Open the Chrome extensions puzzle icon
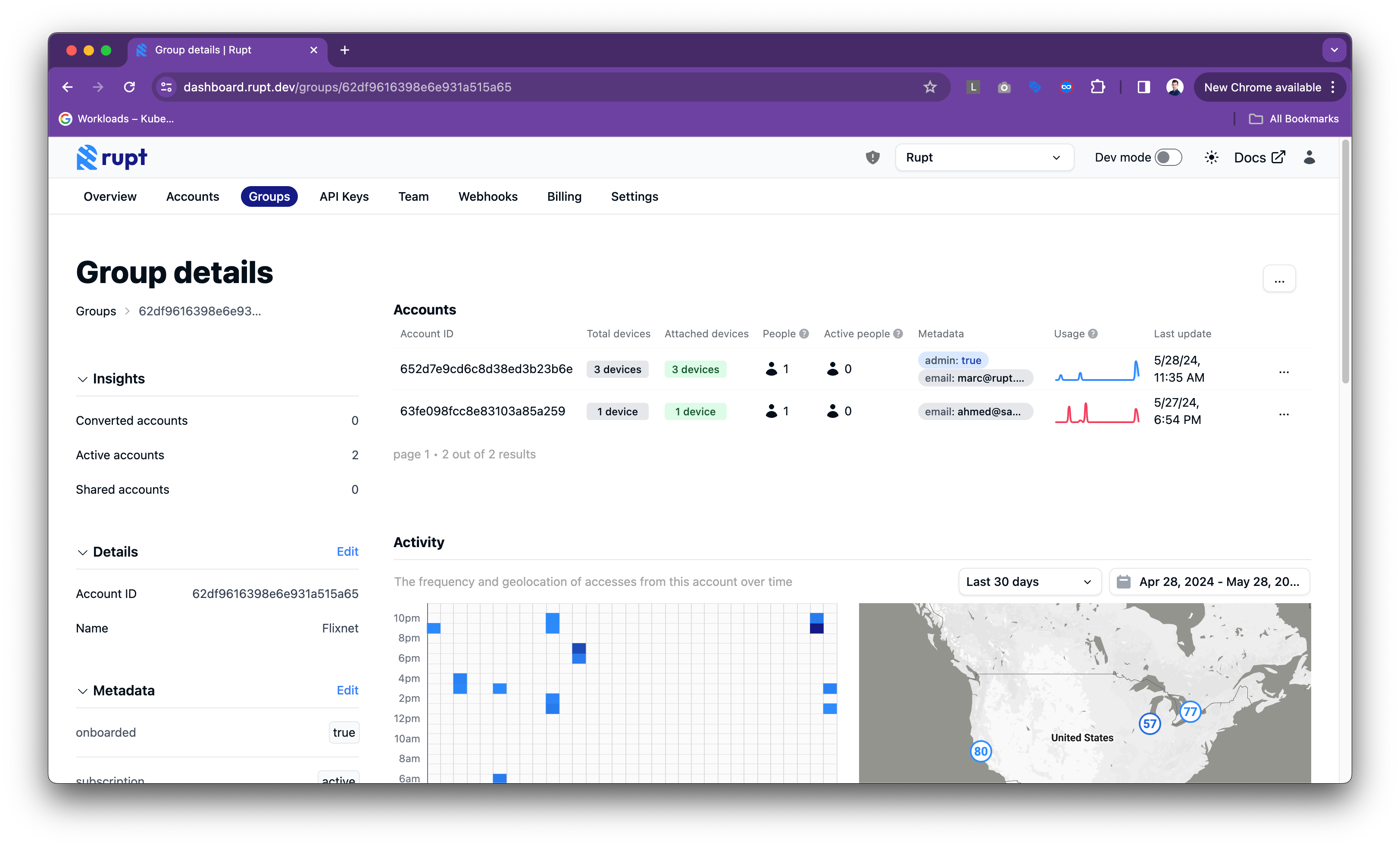This screenshot has width=1400, height=847. click(x=1098, y=87)
